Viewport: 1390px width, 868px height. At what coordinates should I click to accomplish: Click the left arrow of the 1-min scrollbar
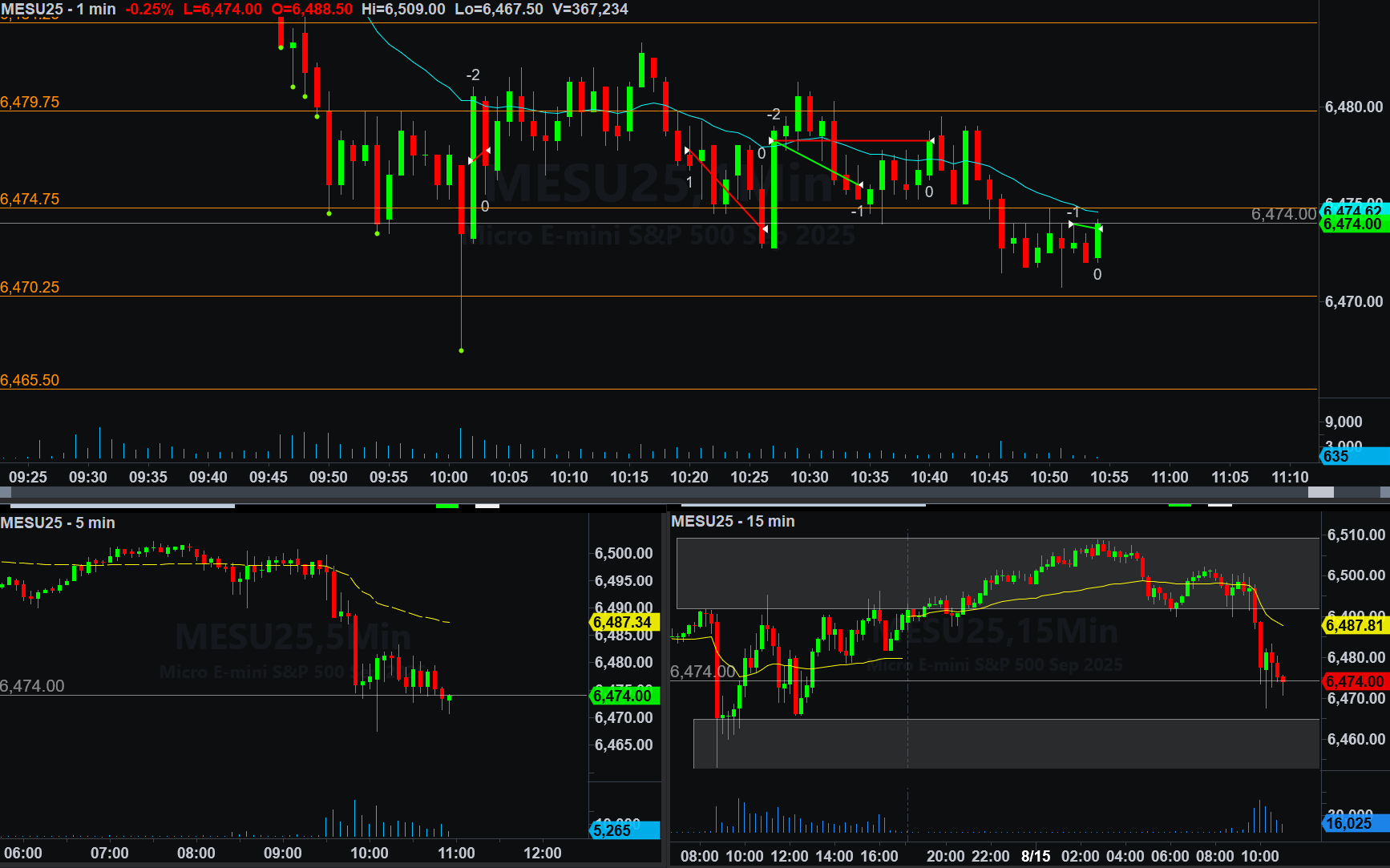point(6,492)
